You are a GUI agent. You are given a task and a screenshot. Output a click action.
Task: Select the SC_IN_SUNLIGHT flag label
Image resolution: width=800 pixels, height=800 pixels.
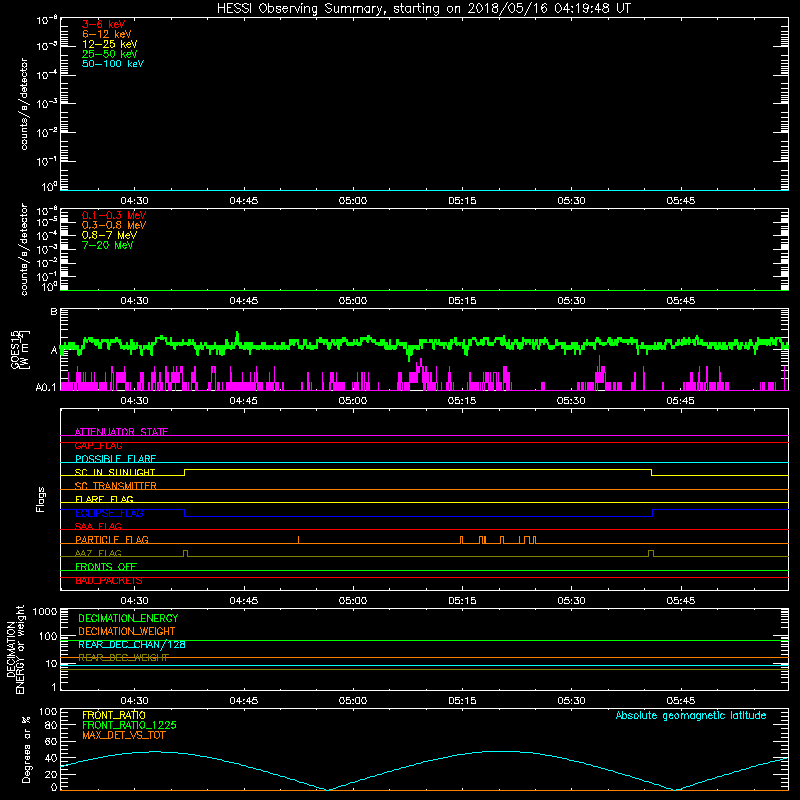[x=115, y=472]
